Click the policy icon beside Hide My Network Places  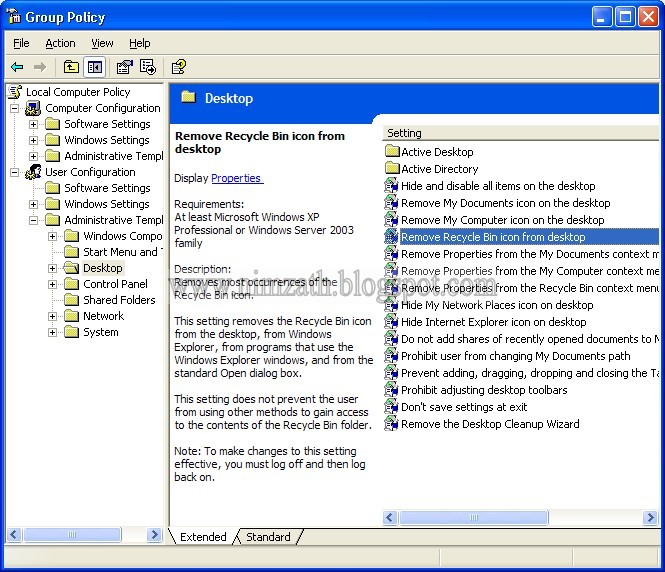coord(391,304)
